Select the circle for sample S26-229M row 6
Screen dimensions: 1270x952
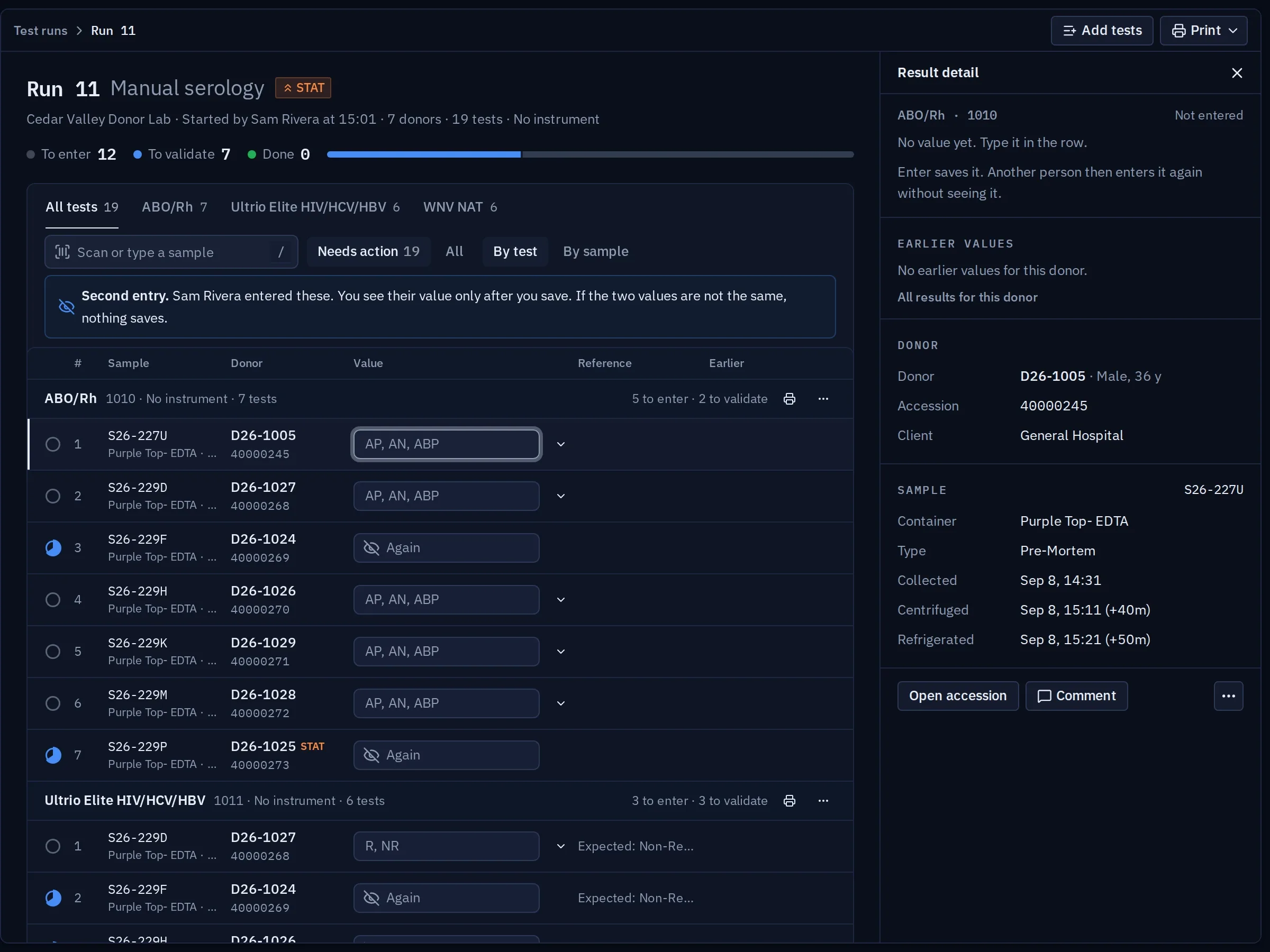pos(53,703)
